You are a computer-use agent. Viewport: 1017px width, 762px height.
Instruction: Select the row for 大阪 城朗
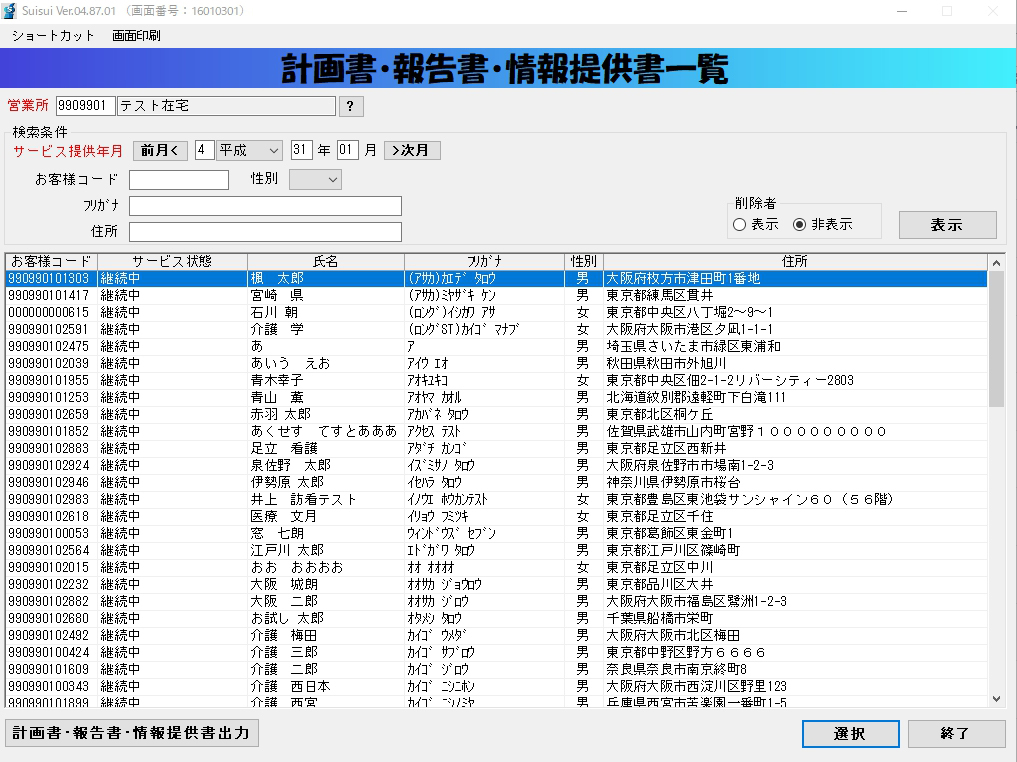pyautogui.click(x=496, y=584)
